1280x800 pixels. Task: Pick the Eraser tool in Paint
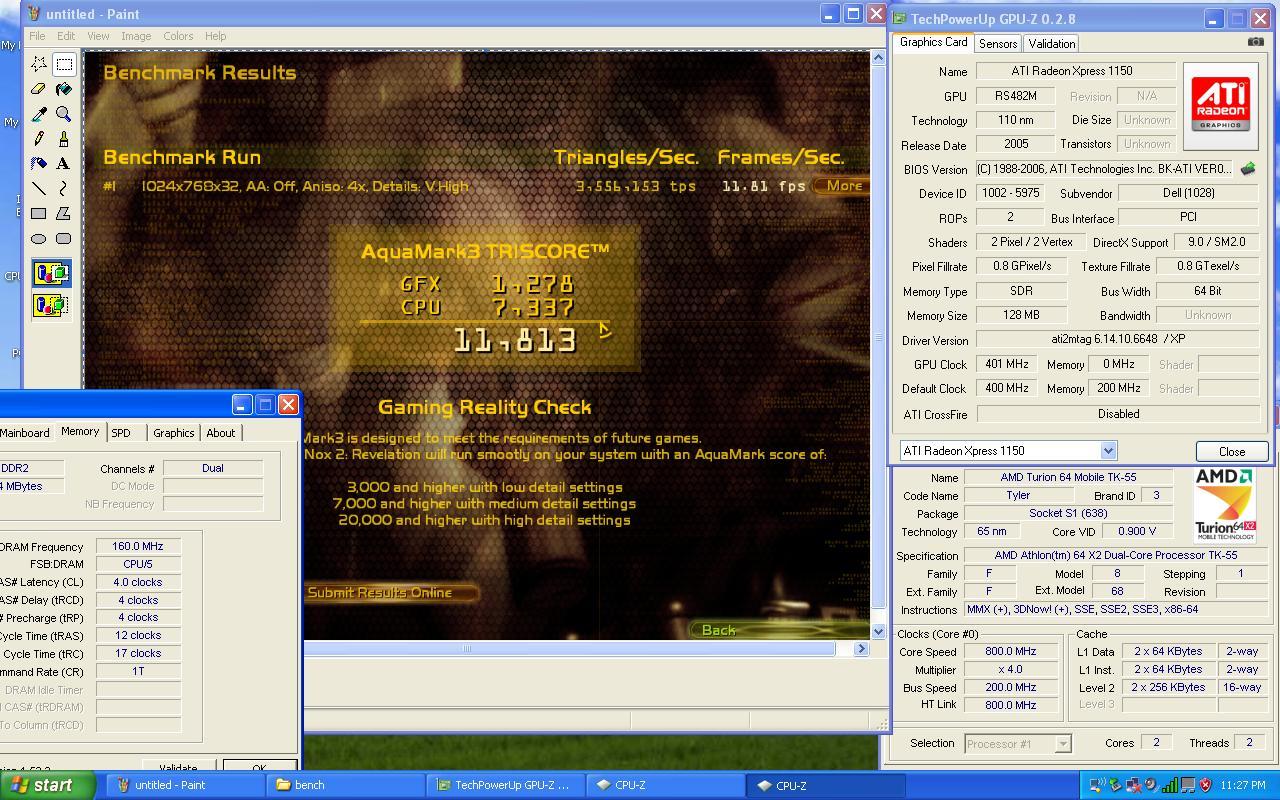click(x=38, y=89)
